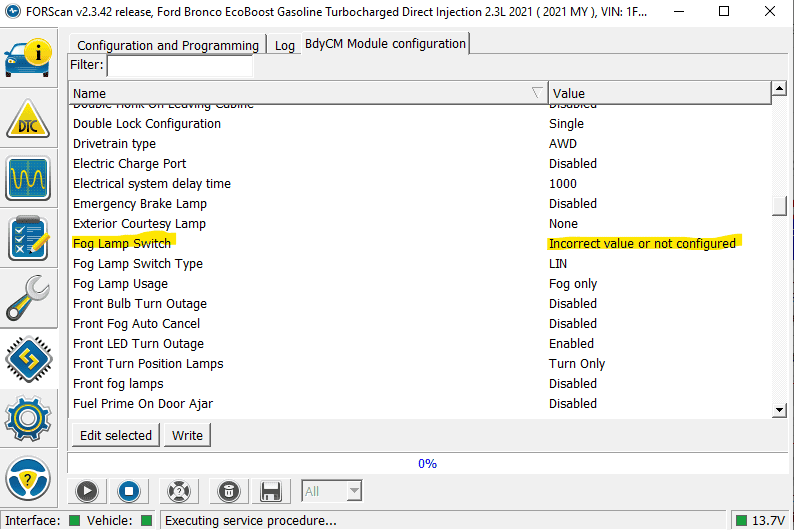The width and height of the screenshot is (794, 530).
Task: Open the tests checklist section icon
Action: 28,238
